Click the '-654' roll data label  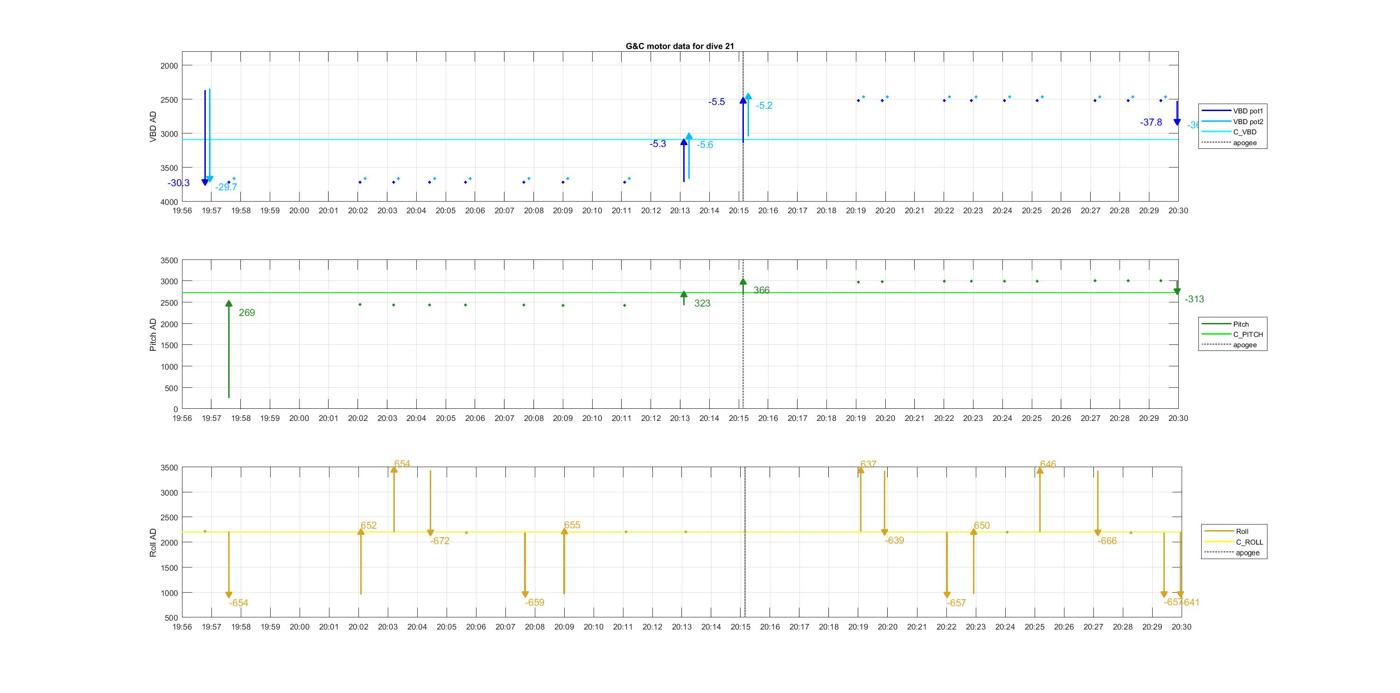(239, 603)
